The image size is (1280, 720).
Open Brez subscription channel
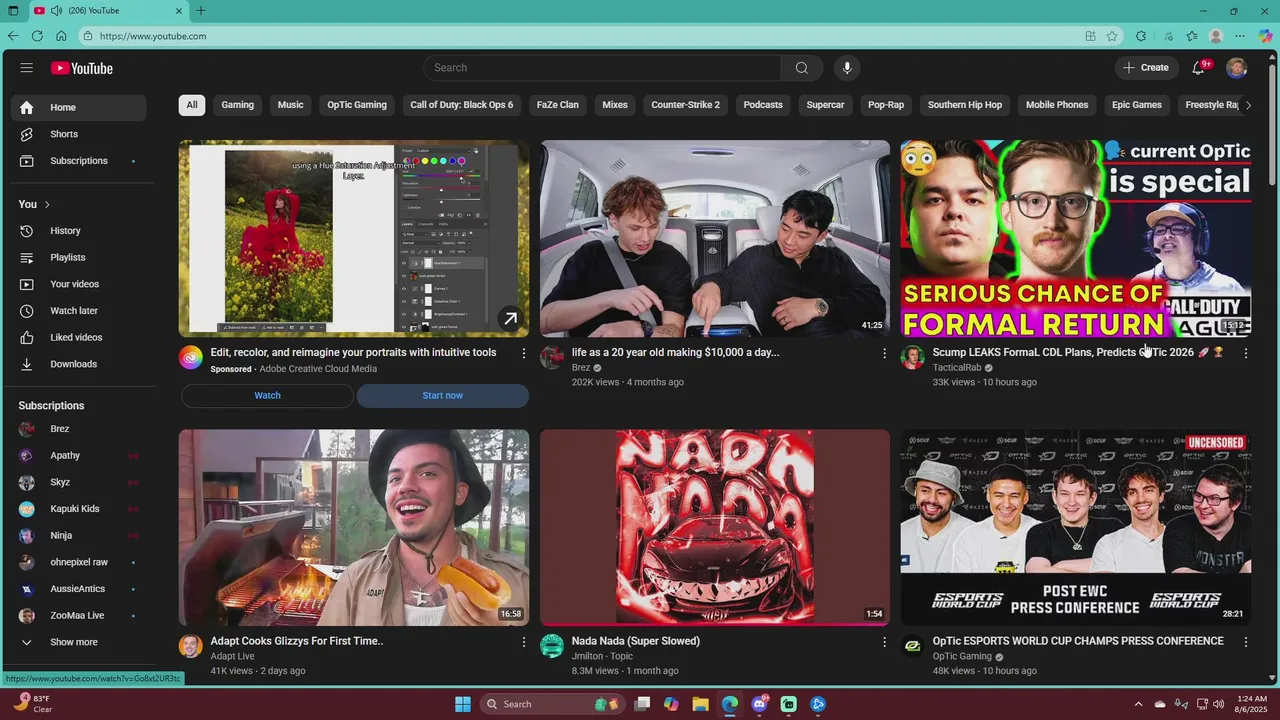pyautogui.click(x=79, y=429)
